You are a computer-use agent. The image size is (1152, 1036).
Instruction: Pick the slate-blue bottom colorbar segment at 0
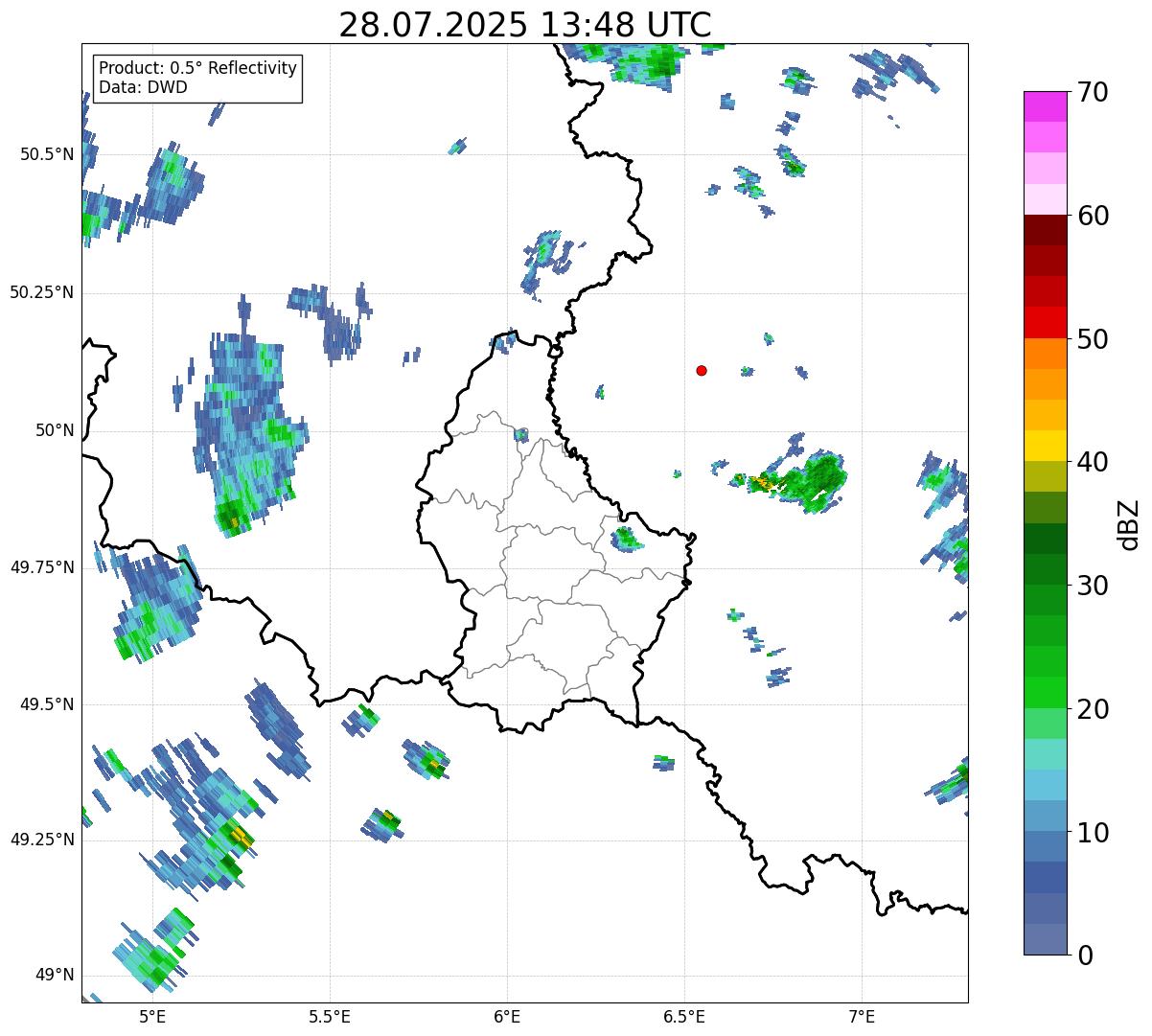(x=1046, y=939)
